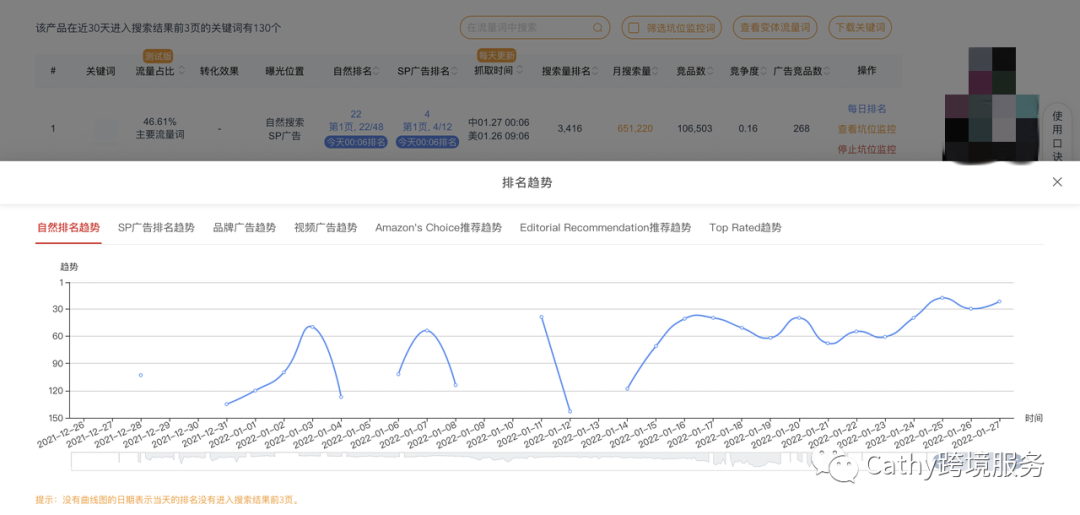Image resolution: width=1080 pixels, height=515 pixels.
Task: Open Amazon's Choice推荐趋势 tab
Action: tap(439, 228)
